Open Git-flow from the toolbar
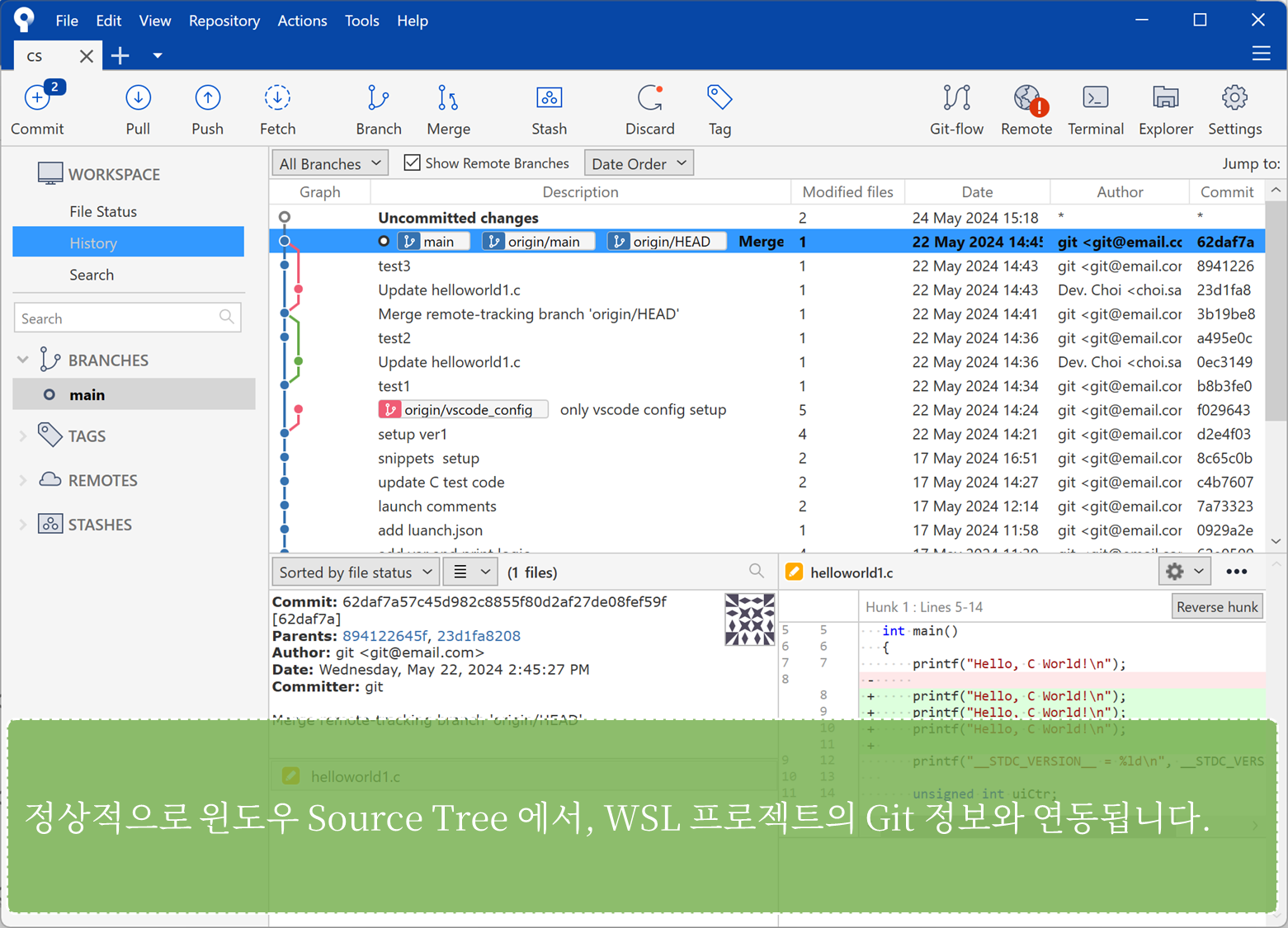 click(x=956, y=109)
